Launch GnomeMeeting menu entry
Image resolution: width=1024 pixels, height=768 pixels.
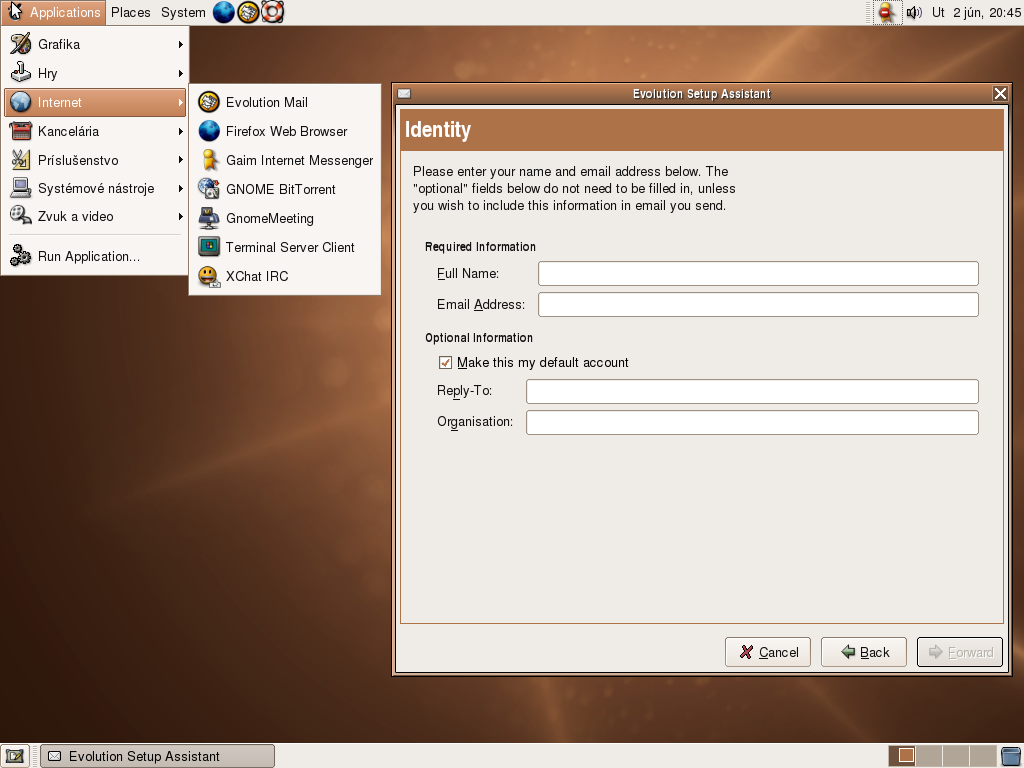pyautogui.click(x=285, y=218)
